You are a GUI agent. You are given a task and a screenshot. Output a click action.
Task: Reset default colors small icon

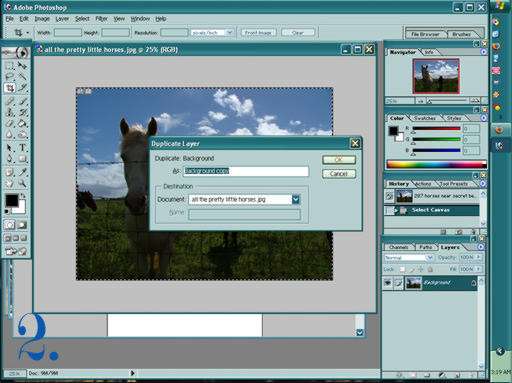[x=6, y=211]
